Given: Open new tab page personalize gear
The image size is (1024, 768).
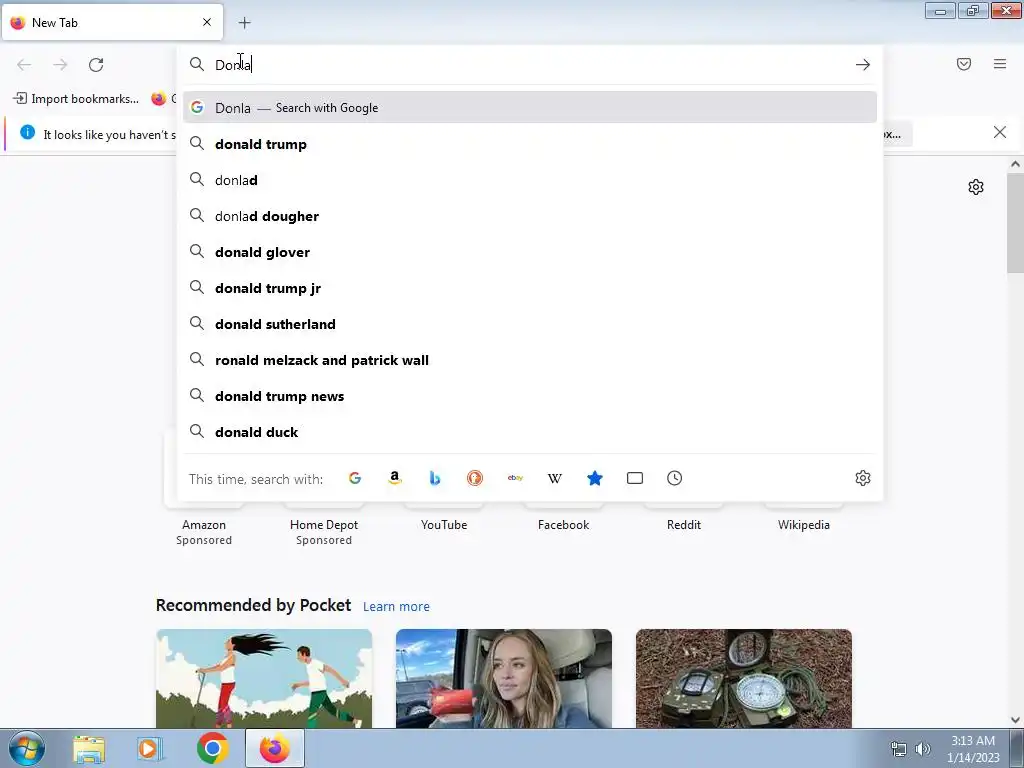Looking at the screenshot, I should coord(976,187).
